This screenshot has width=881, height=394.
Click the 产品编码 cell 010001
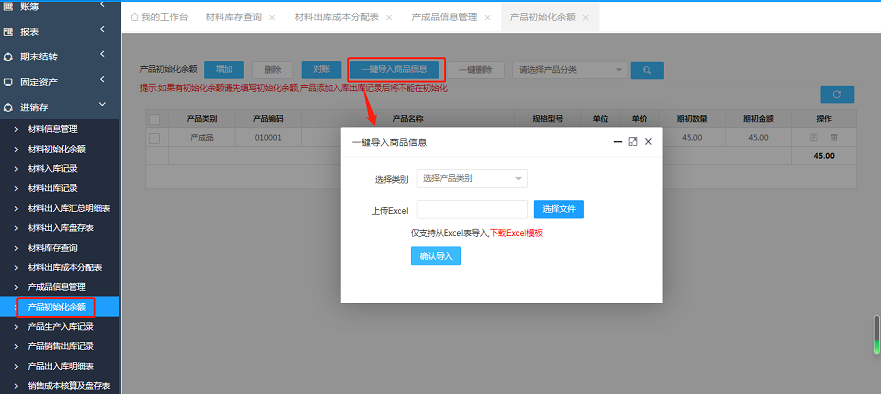coord(268,137)
